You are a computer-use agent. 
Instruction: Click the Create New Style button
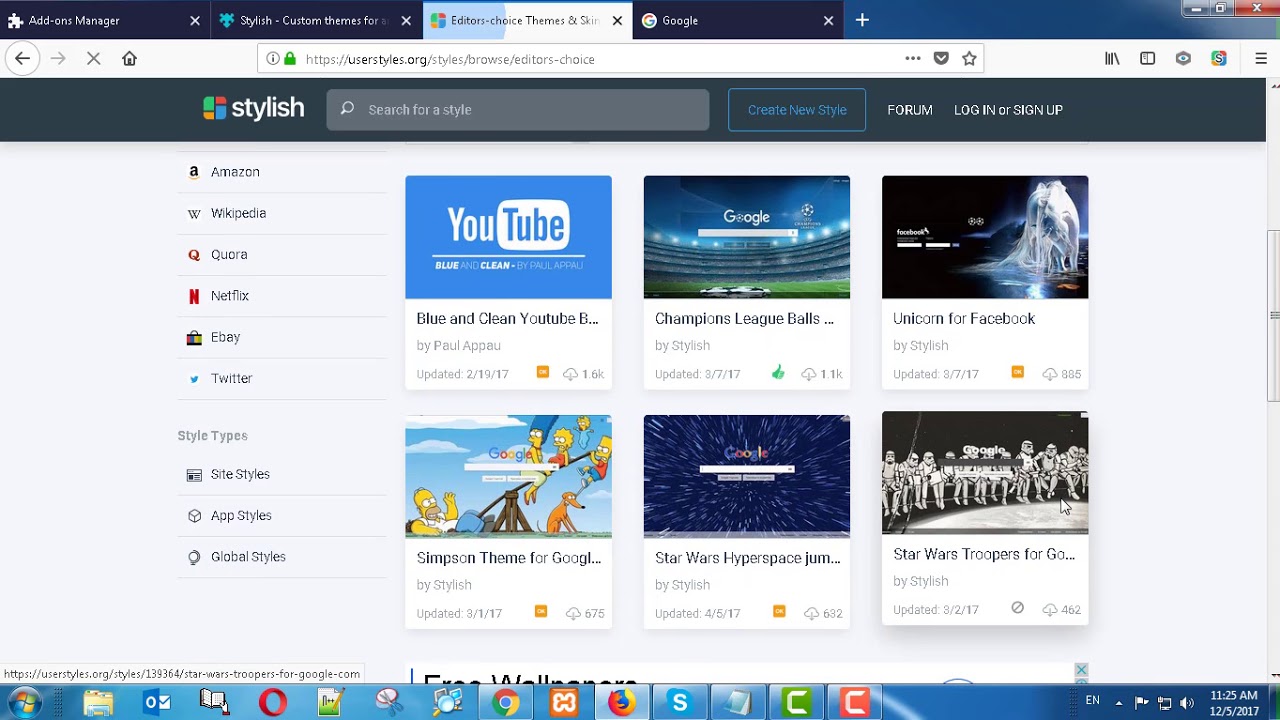tap(797, 110)
